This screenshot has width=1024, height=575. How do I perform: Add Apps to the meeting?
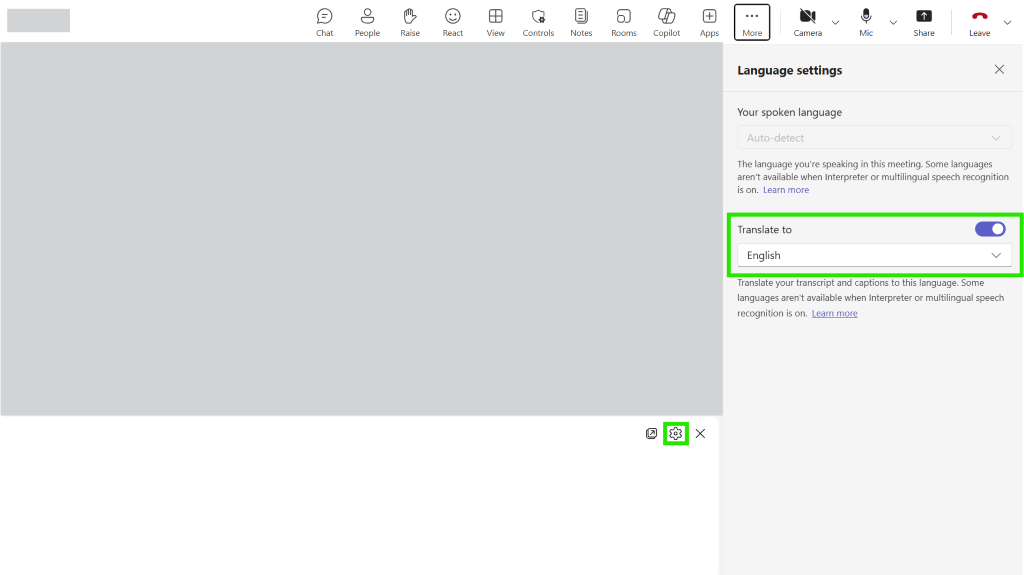709,22
